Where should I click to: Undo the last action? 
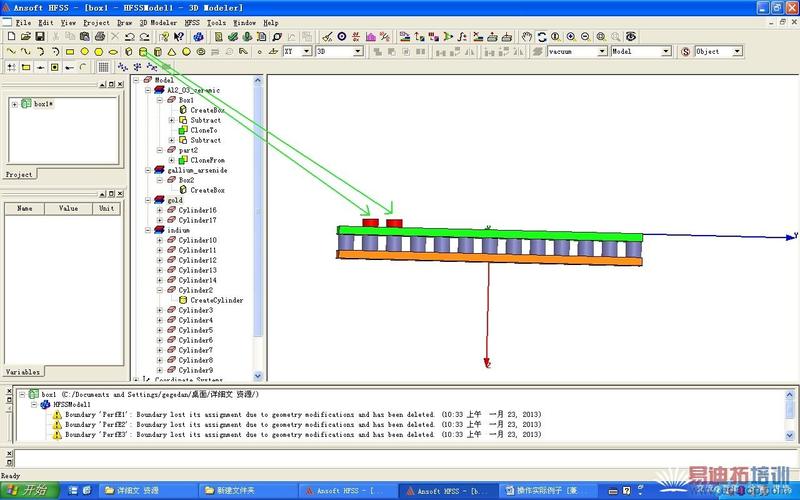[130, 37]
